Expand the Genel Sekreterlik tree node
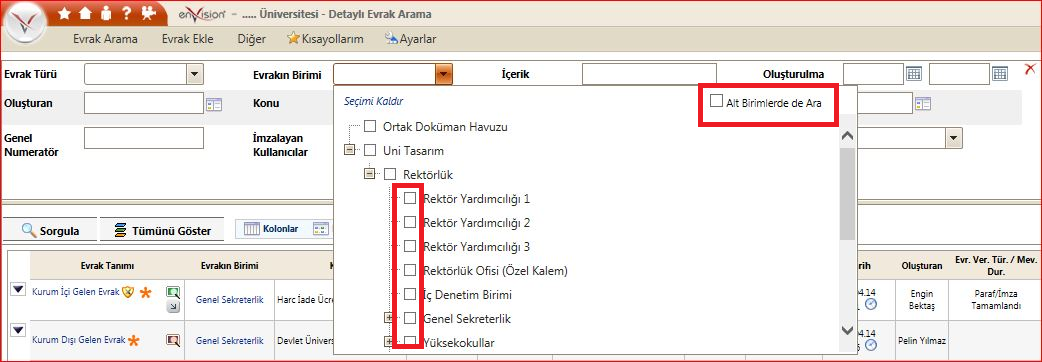 point(389,317)
